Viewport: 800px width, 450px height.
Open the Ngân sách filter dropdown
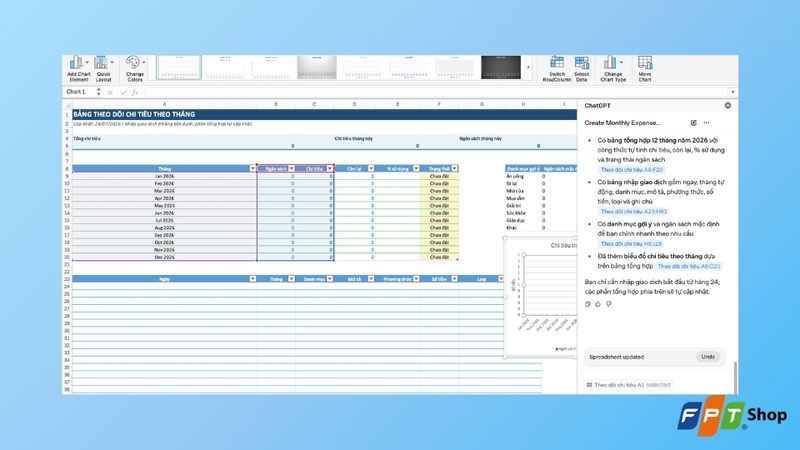[x=291, y=168]
